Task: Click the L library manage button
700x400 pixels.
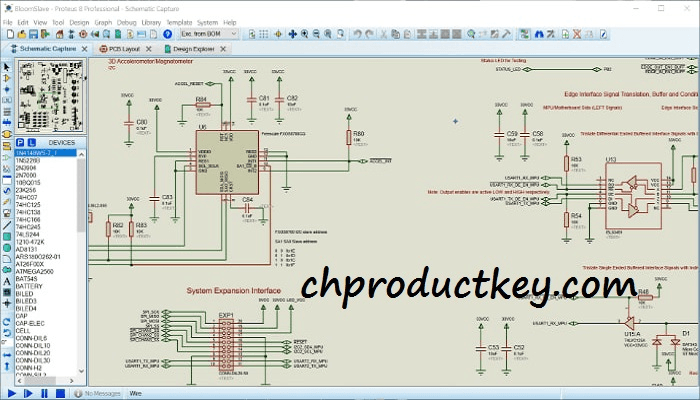Action: click(x=31, y=142)
